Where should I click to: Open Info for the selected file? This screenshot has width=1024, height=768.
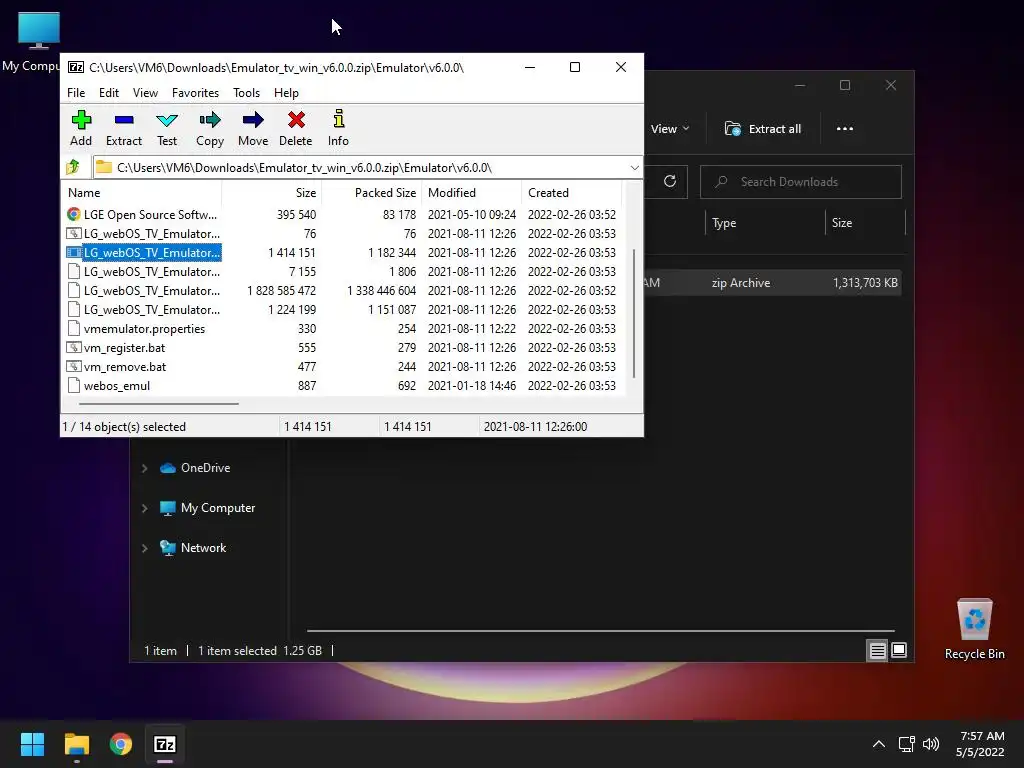pos(338,128)
